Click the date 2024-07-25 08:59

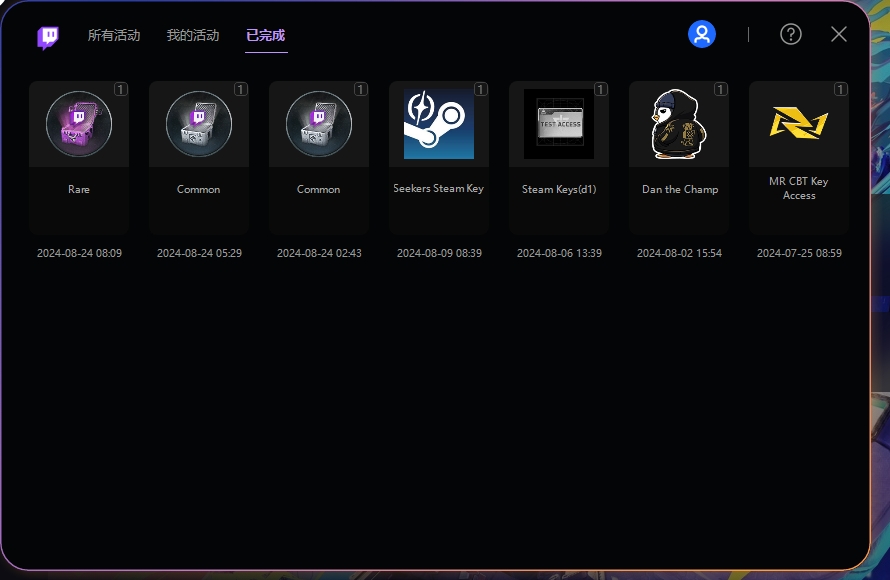pos(799,253)
